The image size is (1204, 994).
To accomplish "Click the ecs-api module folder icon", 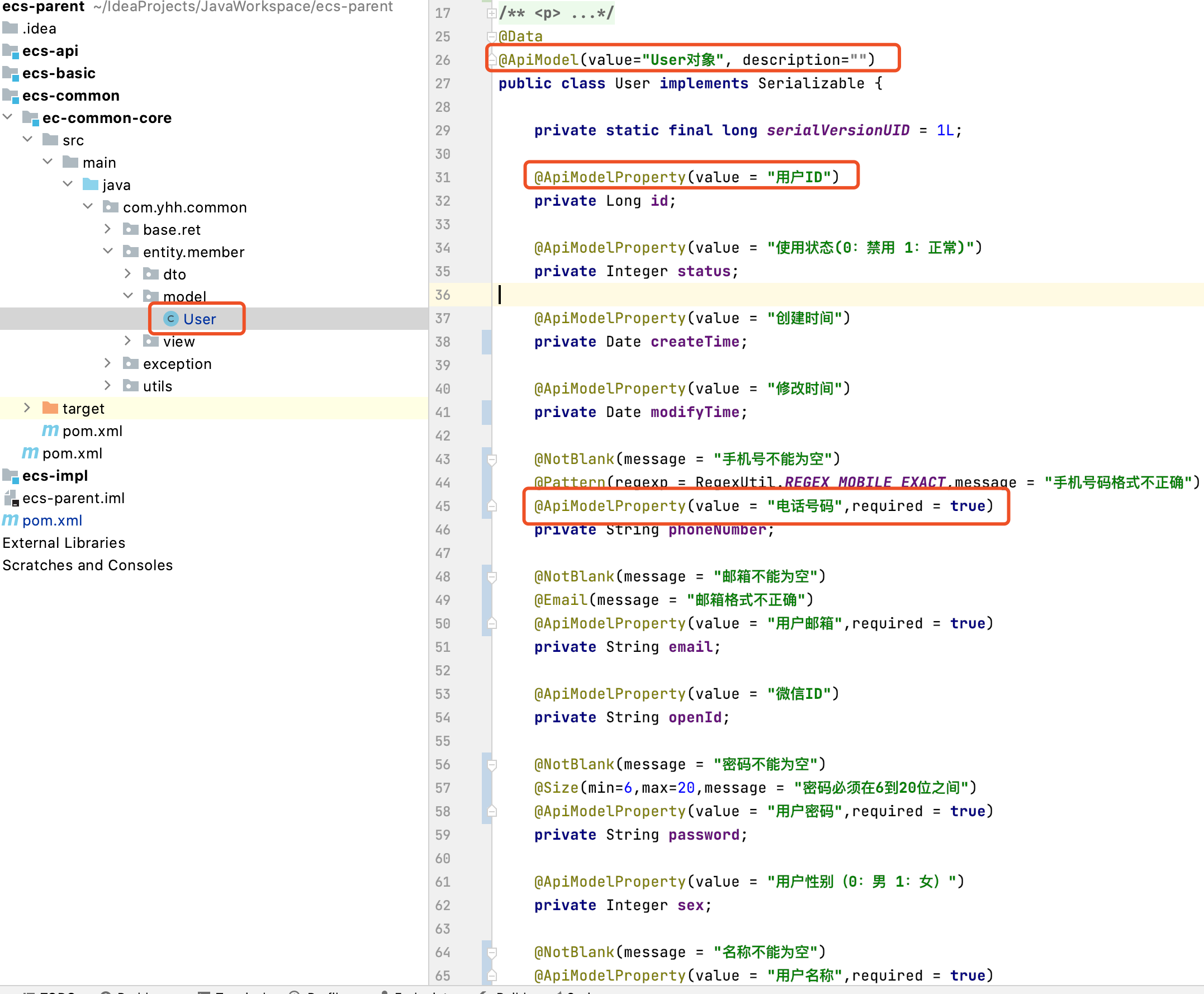I will point(10,51).
